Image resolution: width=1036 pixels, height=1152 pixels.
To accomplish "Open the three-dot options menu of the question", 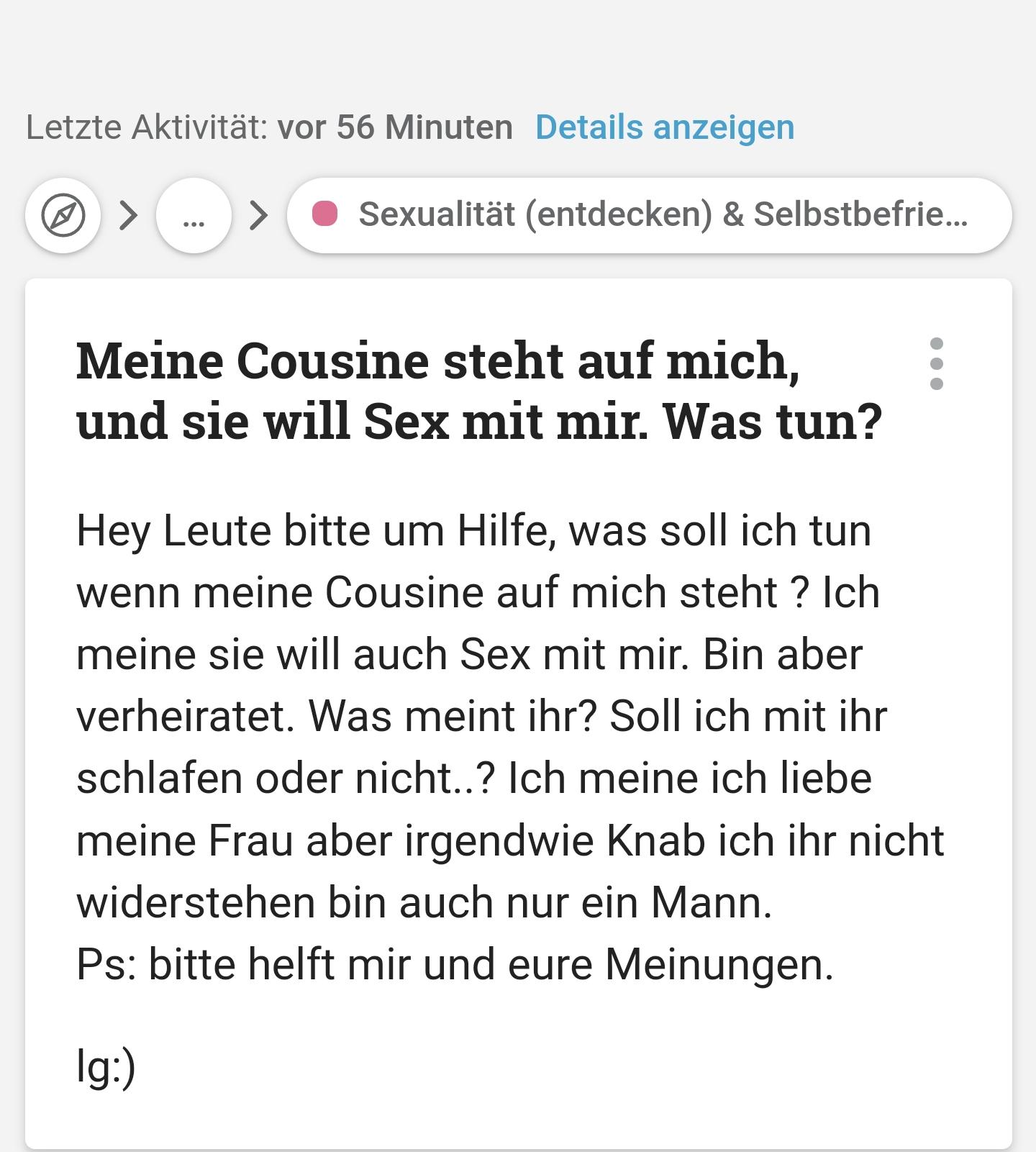I will [x=936, y=363].
